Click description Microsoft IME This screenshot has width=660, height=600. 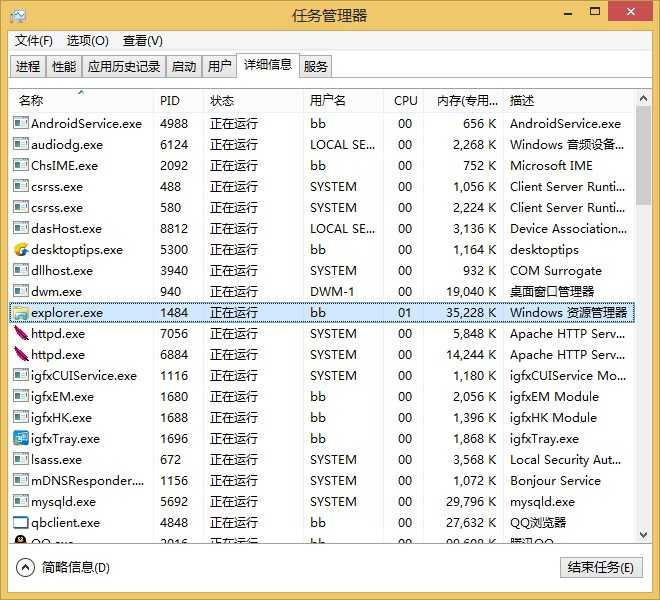tap(551, 165)
